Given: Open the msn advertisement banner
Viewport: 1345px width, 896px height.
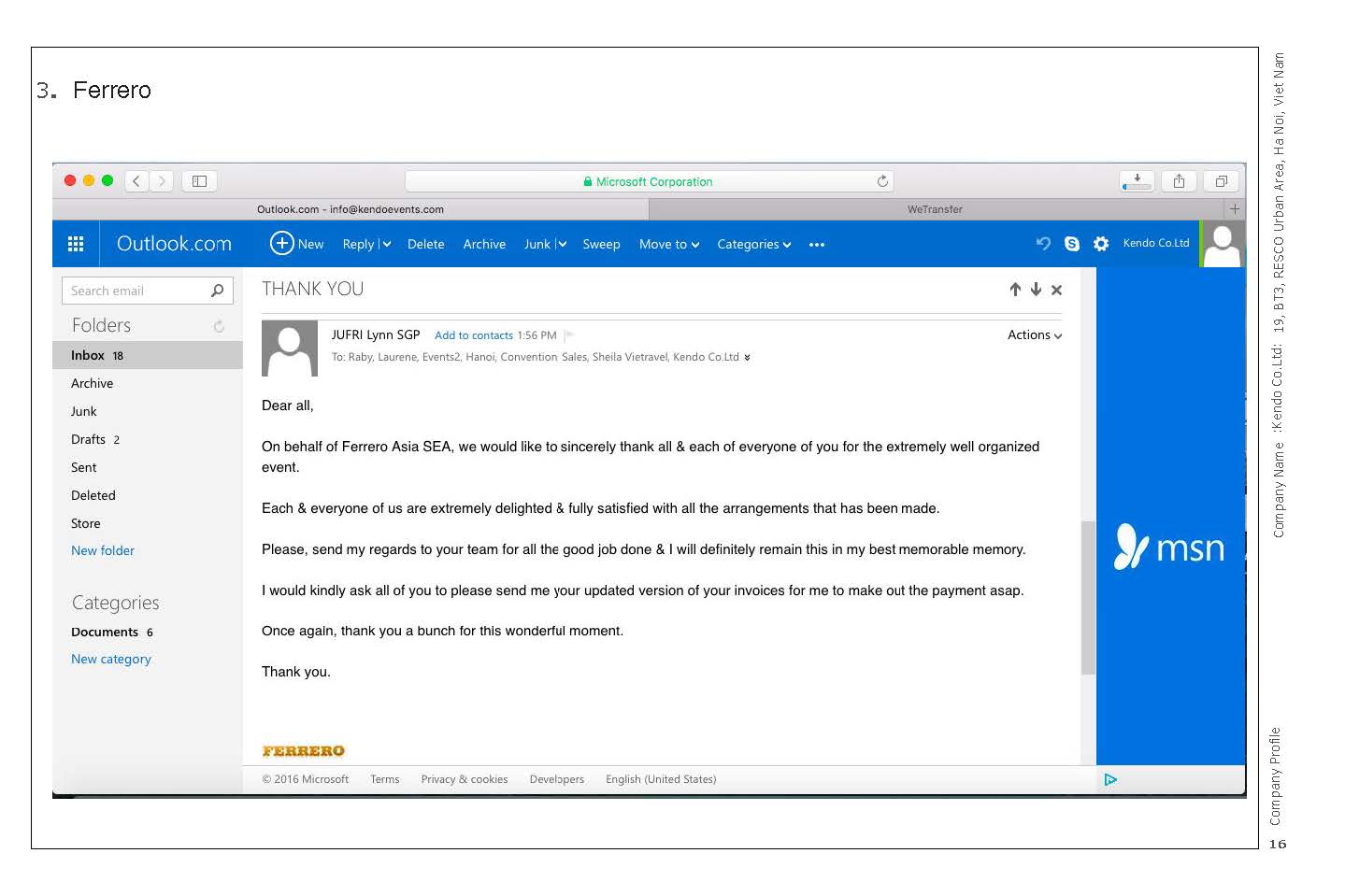Looking at the screenshot, I should 1170,516.
